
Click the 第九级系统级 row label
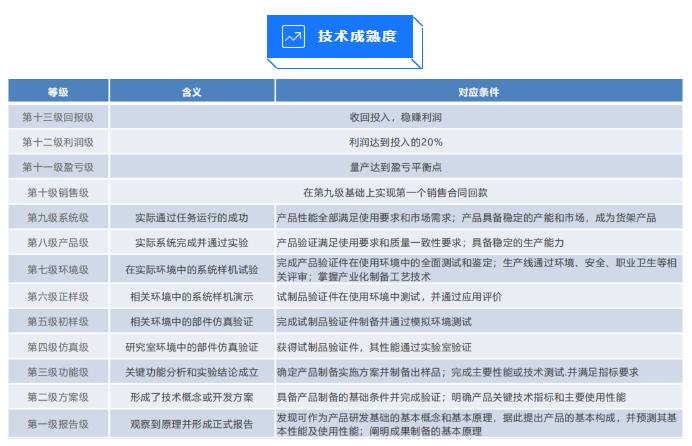(58, 217)
